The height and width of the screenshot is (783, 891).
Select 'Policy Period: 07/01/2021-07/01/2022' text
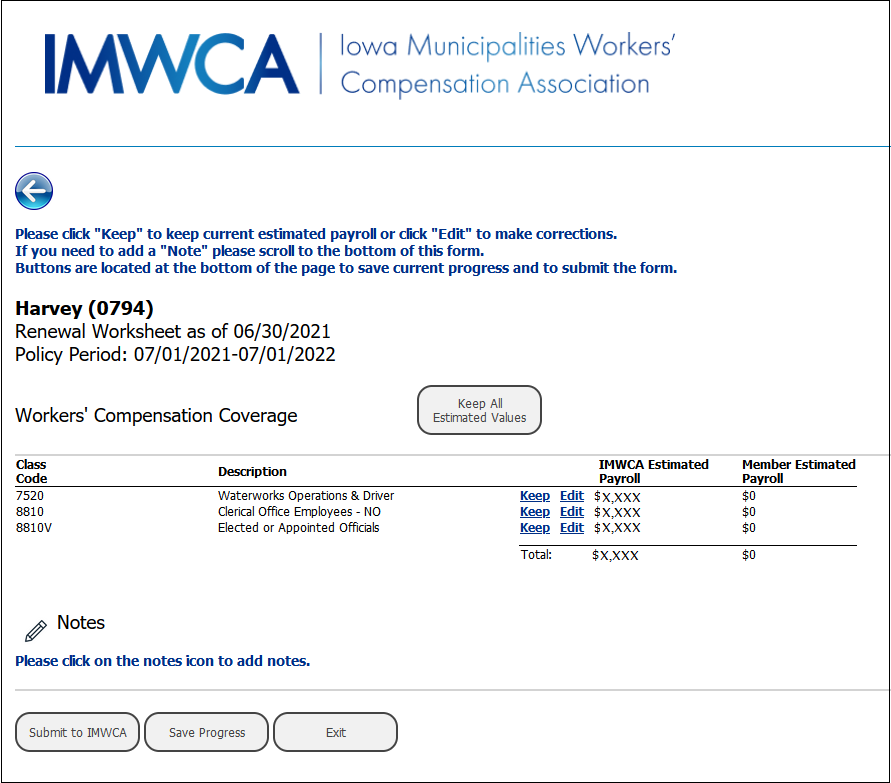coord(175,355)
